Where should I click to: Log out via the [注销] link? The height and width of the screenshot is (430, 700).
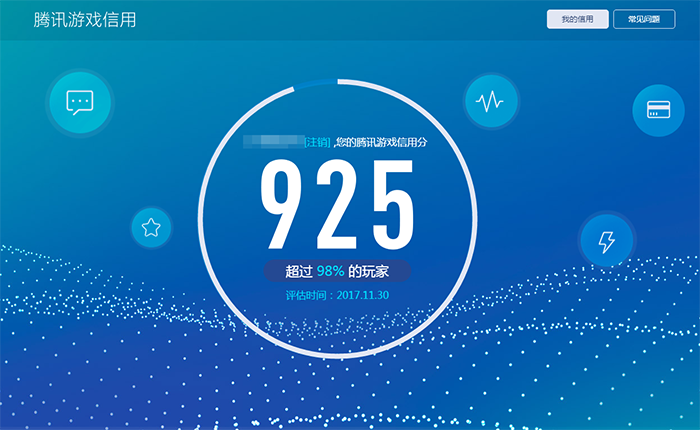[x=317, y=142]
